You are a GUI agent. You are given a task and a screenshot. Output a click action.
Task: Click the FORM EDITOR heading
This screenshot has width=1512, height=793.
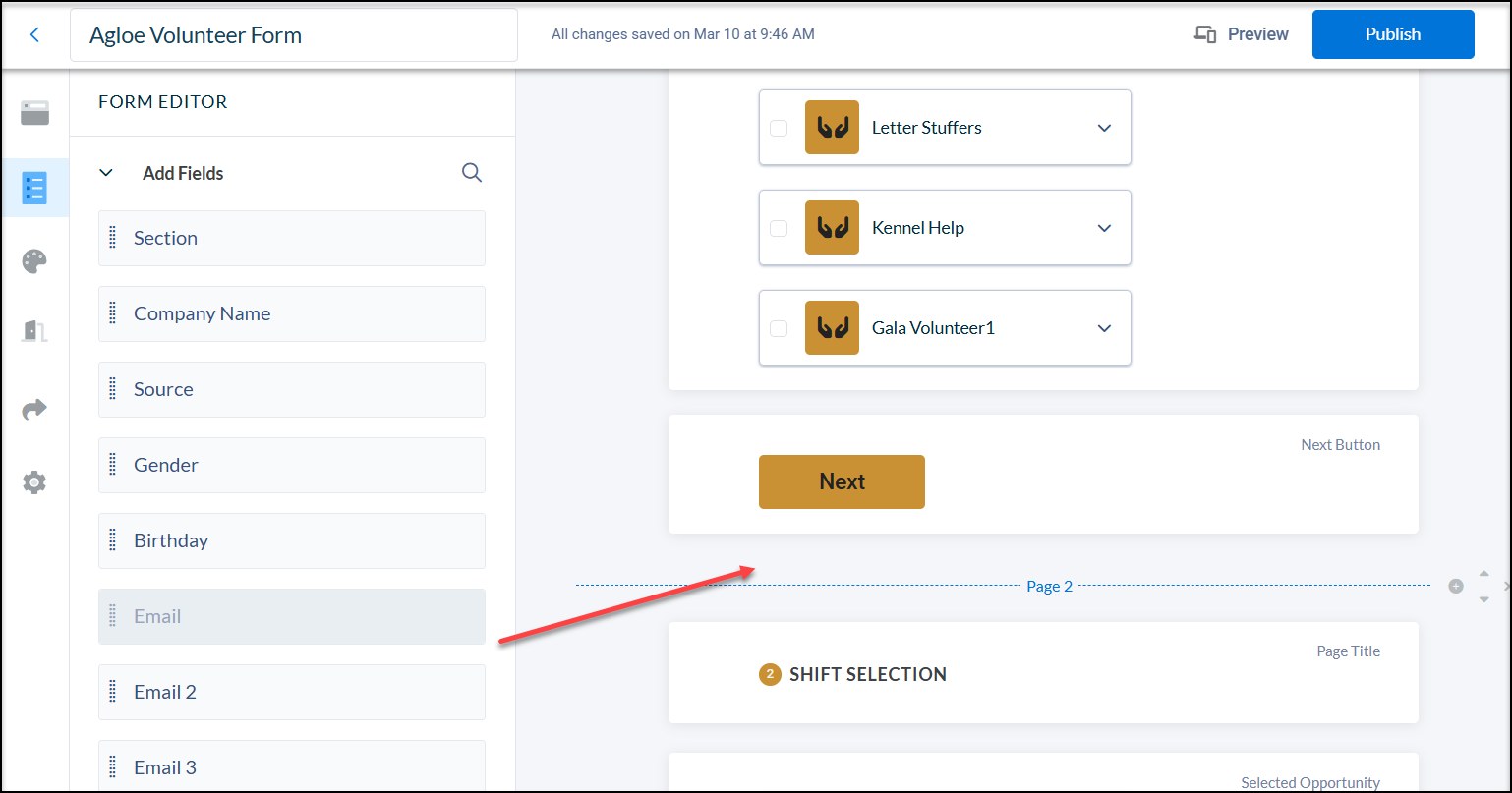(x=163, y=102)
